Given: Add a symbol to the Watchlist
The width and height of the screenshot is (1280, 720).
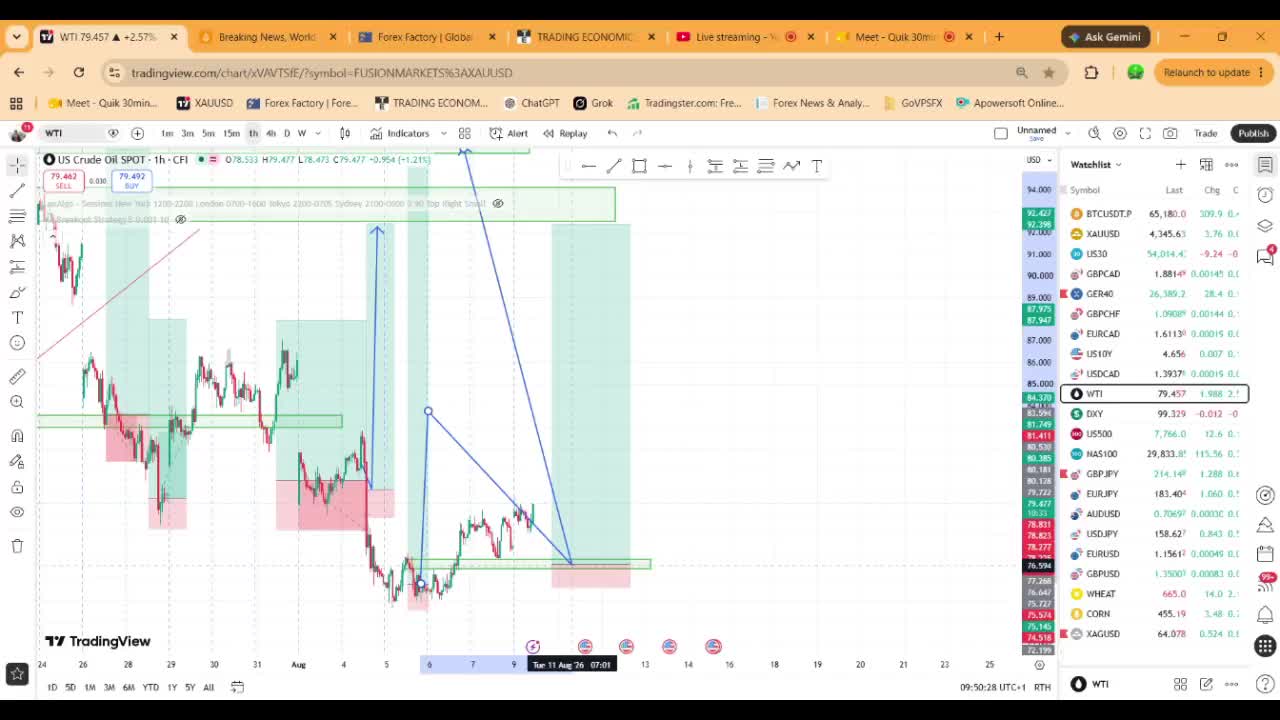Looking at the screenshot, I should (x=1181, y=165).
